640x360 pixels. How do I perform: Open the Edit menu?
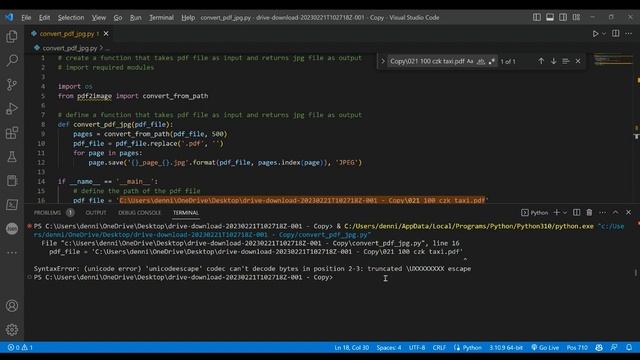coord(44,17)
